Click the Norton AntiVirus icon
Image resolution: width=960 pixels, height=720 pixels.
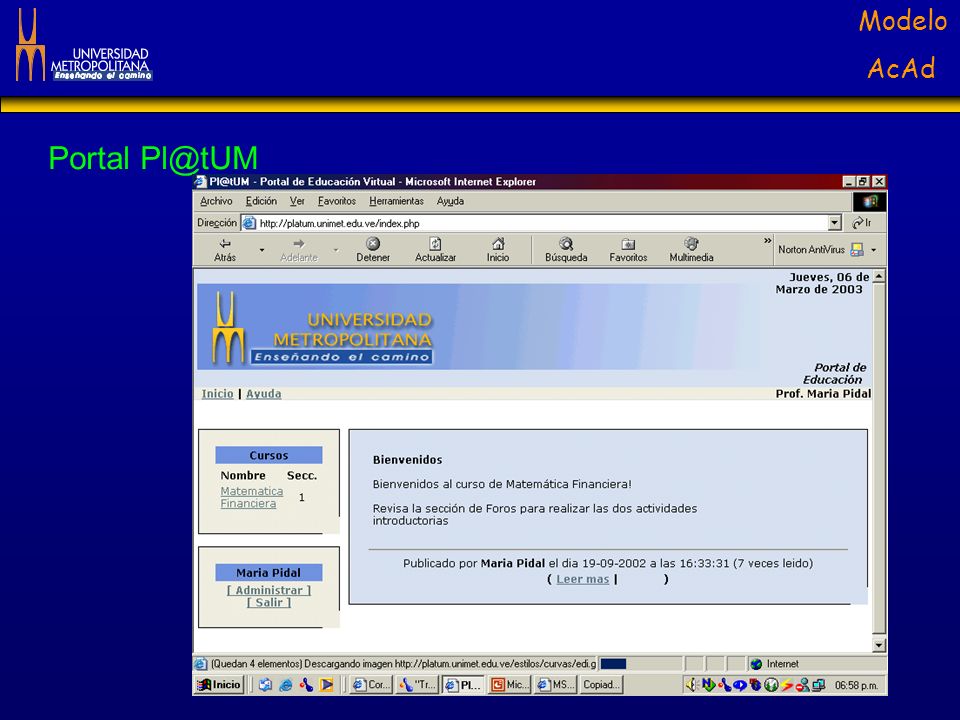pyautogui.click(x=857, y=250)
